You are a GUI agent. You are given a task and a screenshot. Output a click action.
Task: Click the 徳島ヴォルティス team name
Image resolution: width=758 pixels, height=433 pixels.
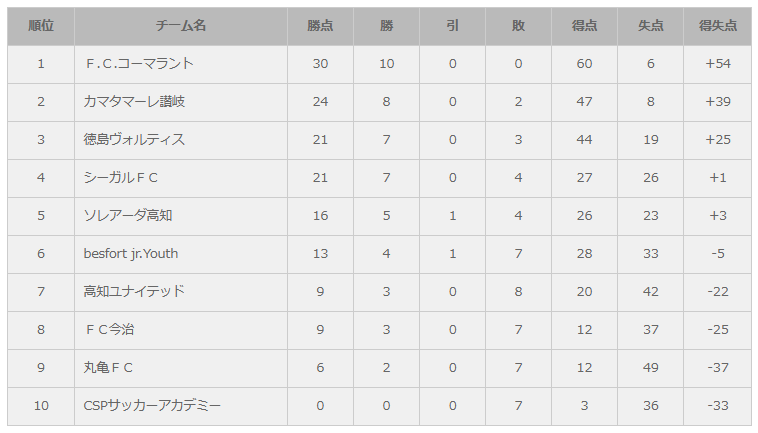[x=134, y=140]
